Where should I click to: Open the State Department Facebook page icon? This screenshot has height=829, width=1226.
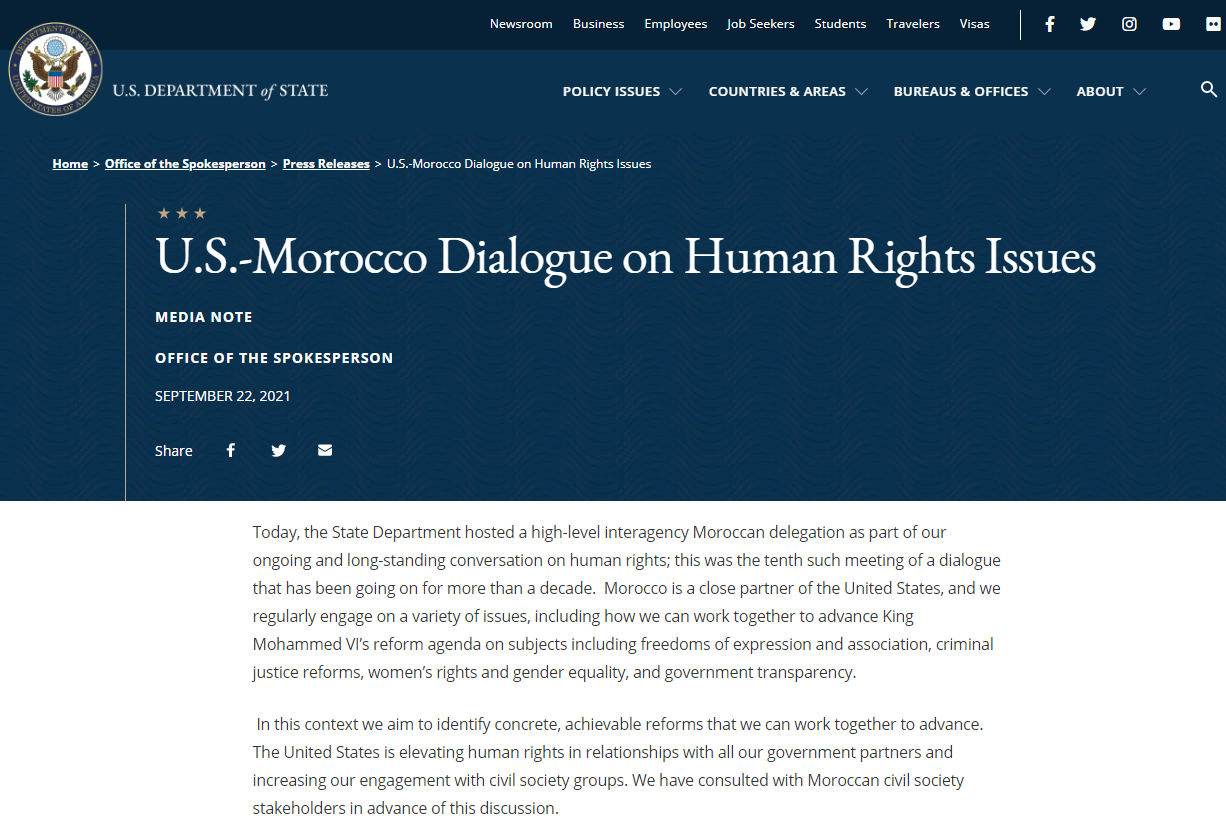click(1049, 24)
